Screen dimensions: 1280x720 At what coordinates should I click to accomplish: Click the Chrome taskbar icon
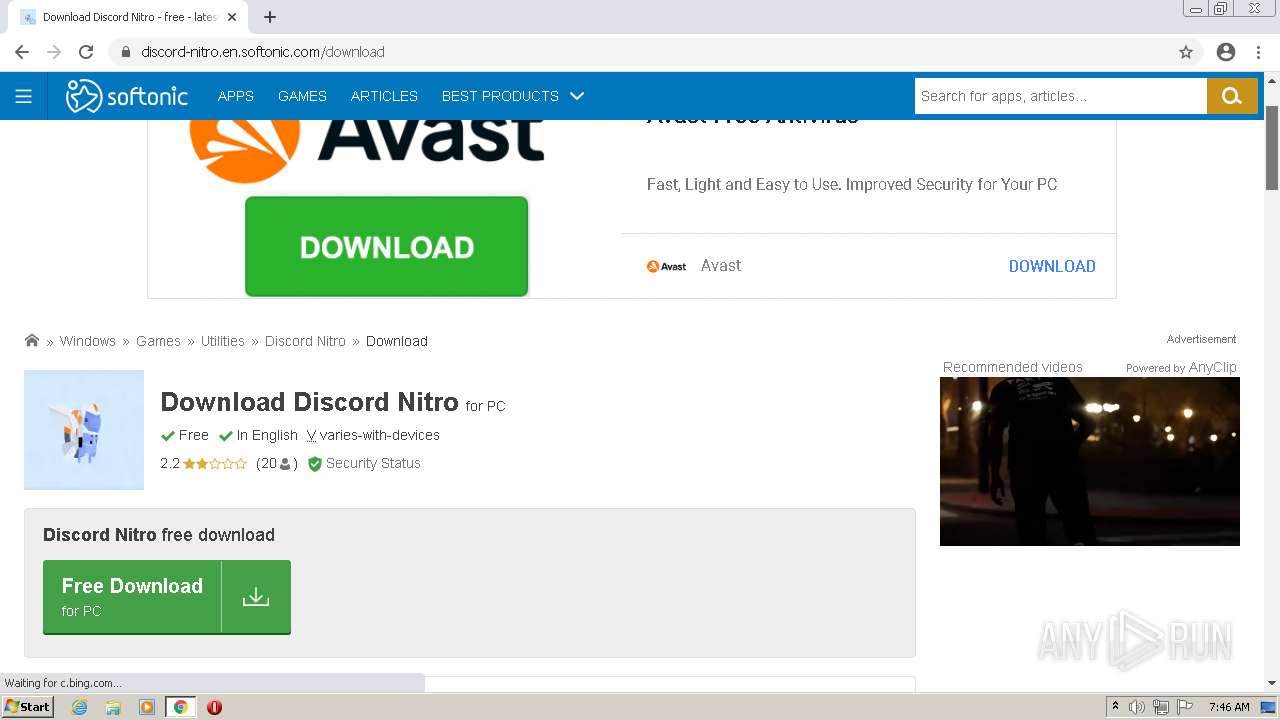(x=181, y=707)
